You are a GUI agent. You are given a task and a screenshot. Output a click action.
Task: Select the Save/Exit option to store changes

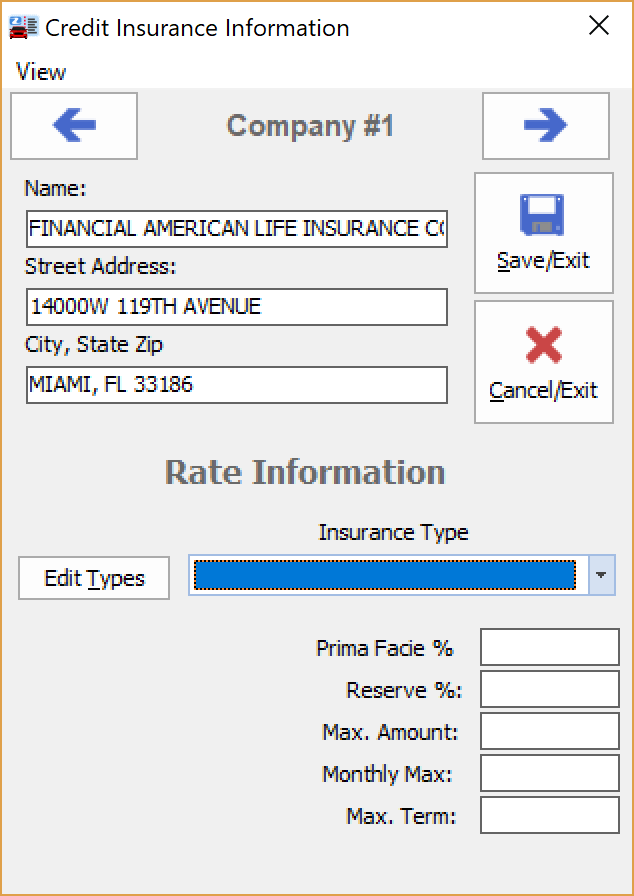tap(543, 230)
